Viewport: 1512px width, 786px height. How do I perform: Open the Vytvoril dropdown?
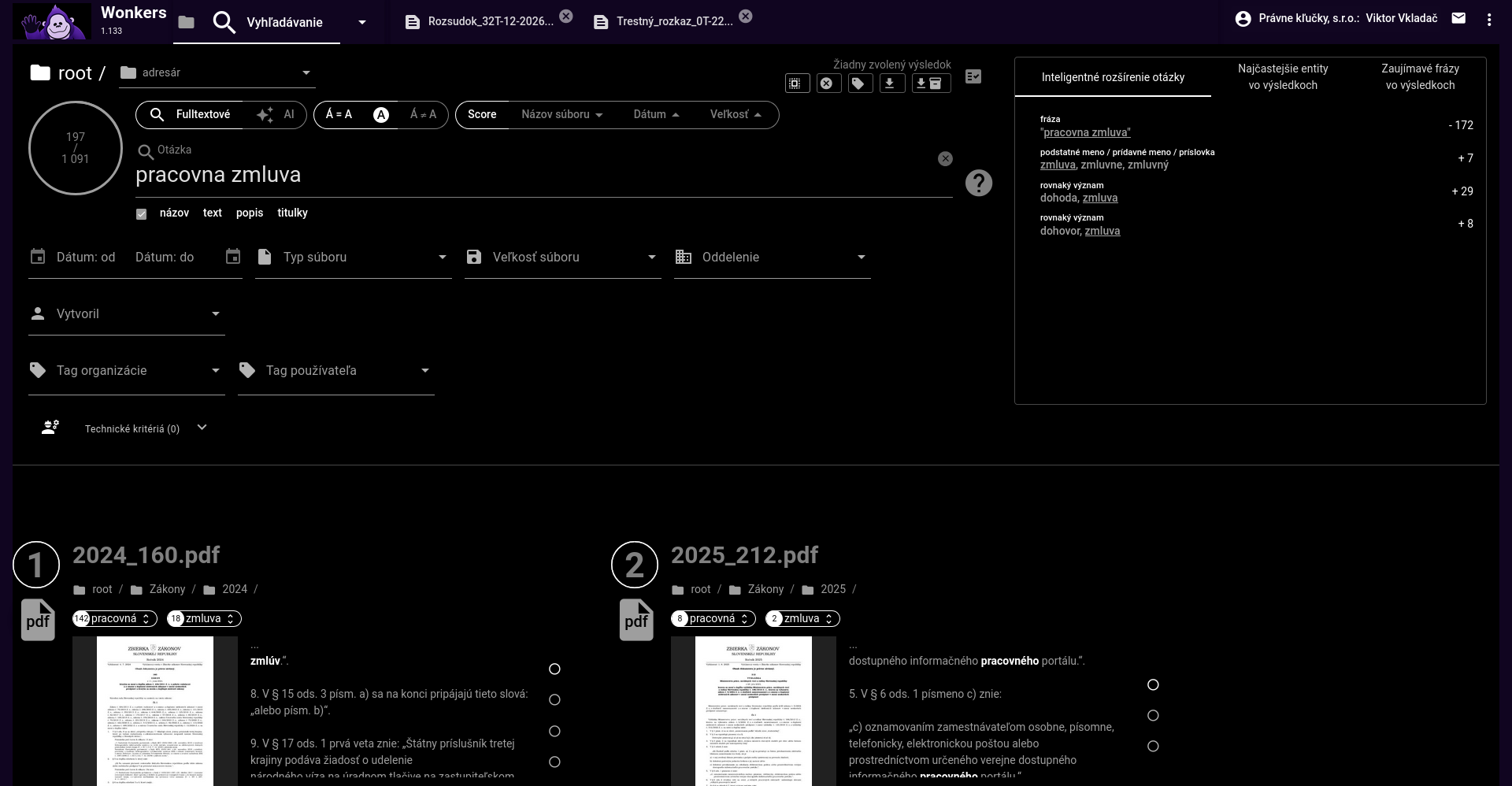(x=127, y=313)
